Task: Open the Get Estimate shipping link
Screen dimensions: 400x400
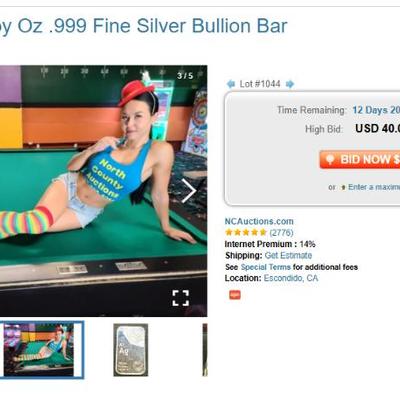Action: point(288,256)
